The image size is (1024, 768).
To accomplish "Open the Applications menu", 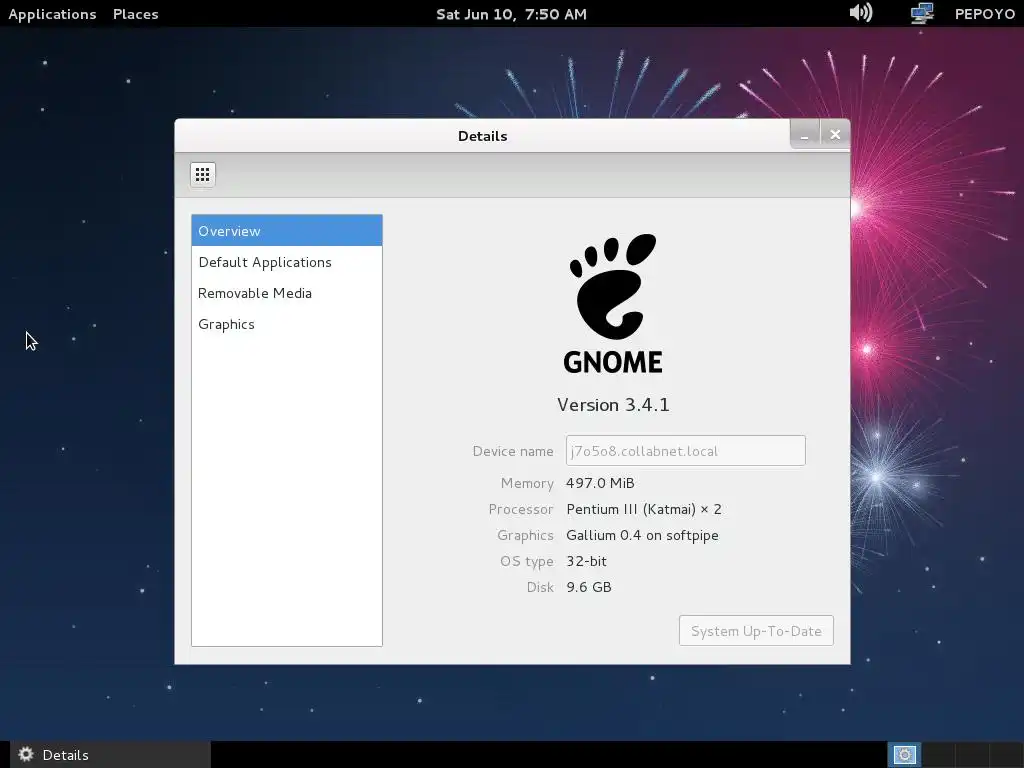I will (52, 14).
